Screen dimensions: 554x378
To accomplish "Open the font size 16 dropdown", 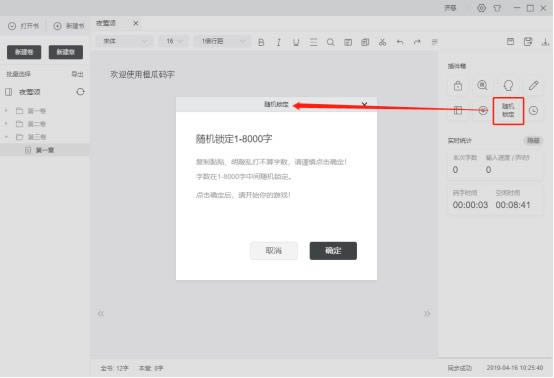I will [174, 41].
